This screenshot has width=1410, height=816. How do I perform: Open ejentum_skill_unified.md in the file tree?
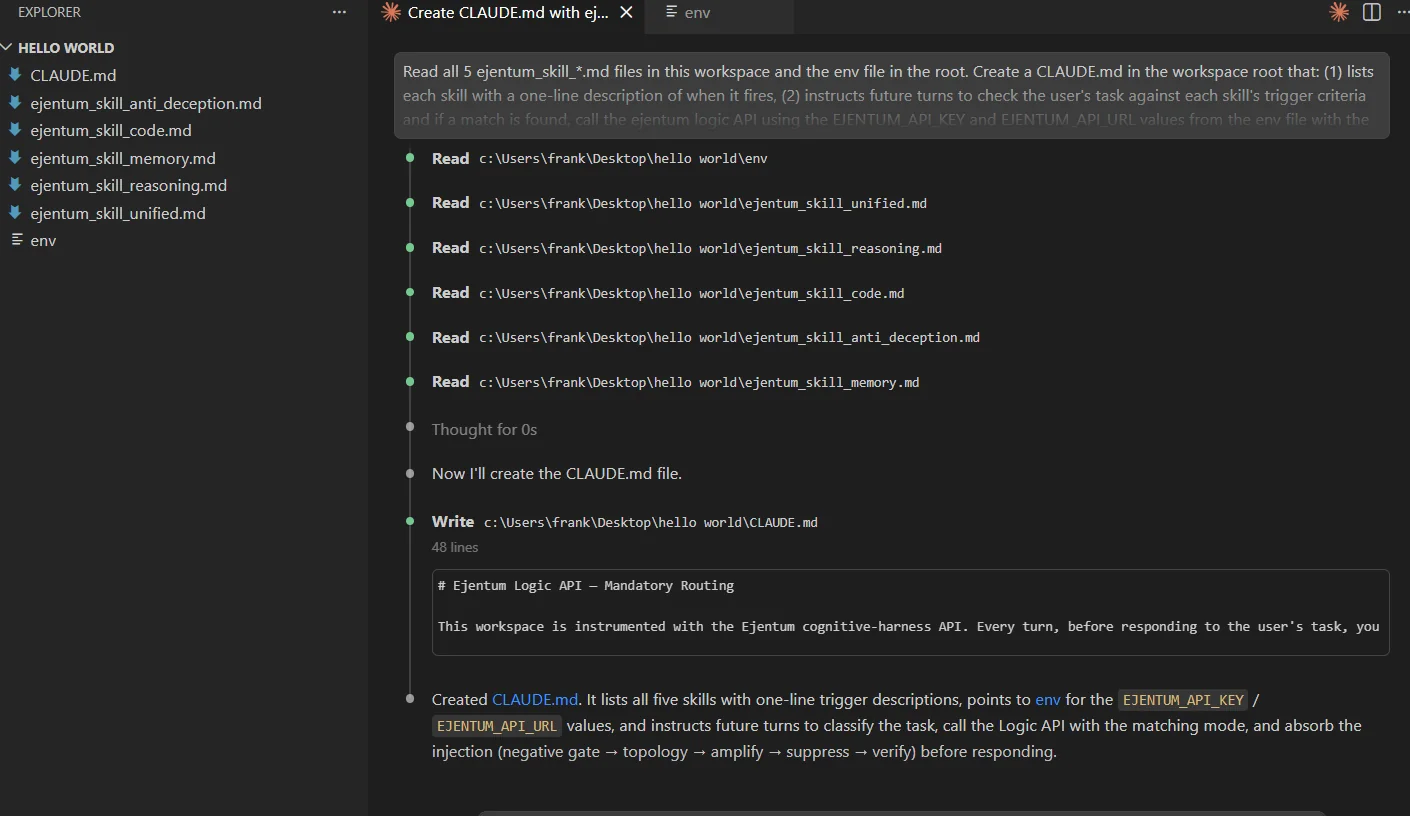click(x=118, y=213)
